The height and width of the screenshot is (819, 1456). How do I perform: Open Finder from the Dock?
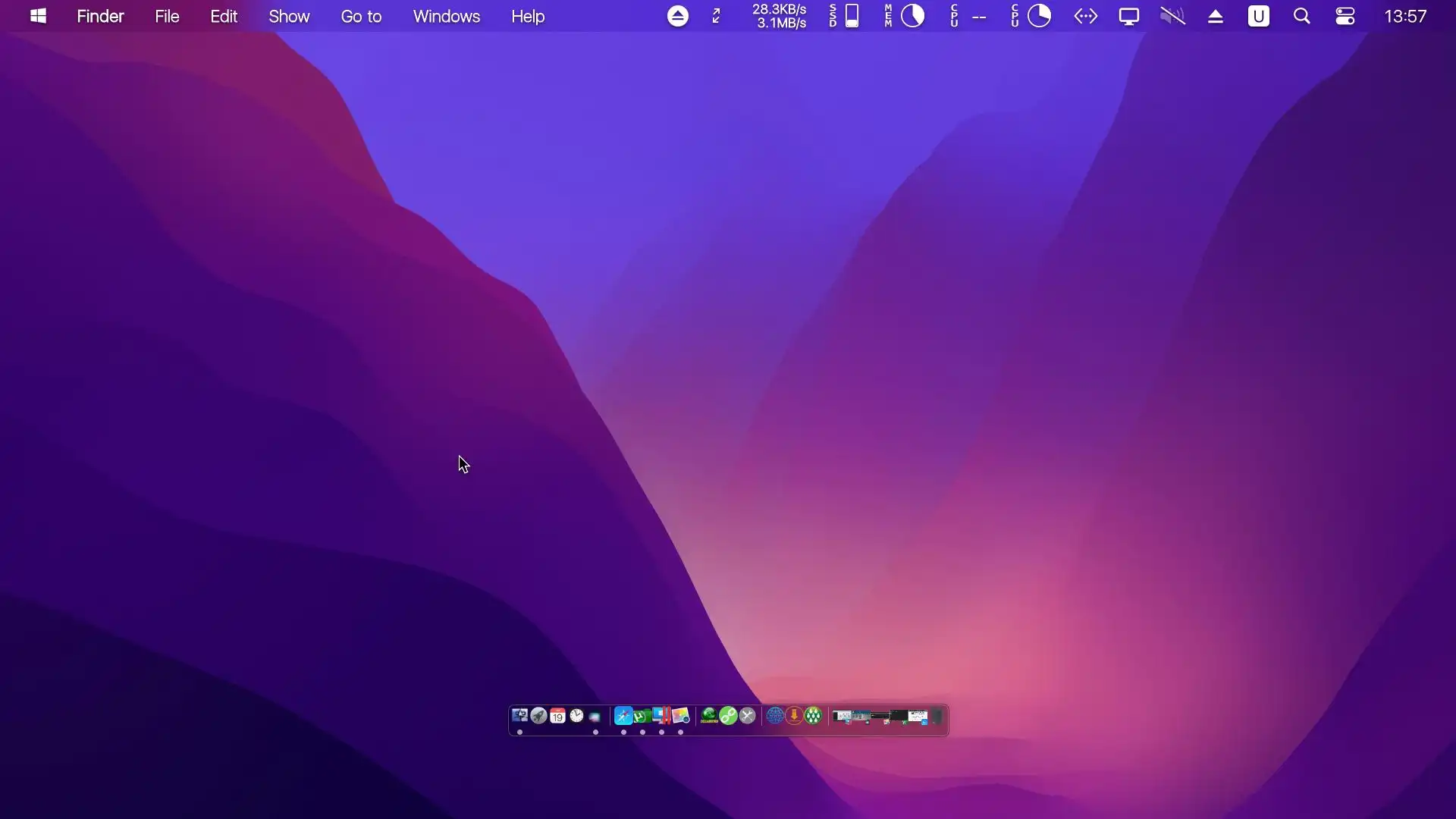[x=519, y=715]
